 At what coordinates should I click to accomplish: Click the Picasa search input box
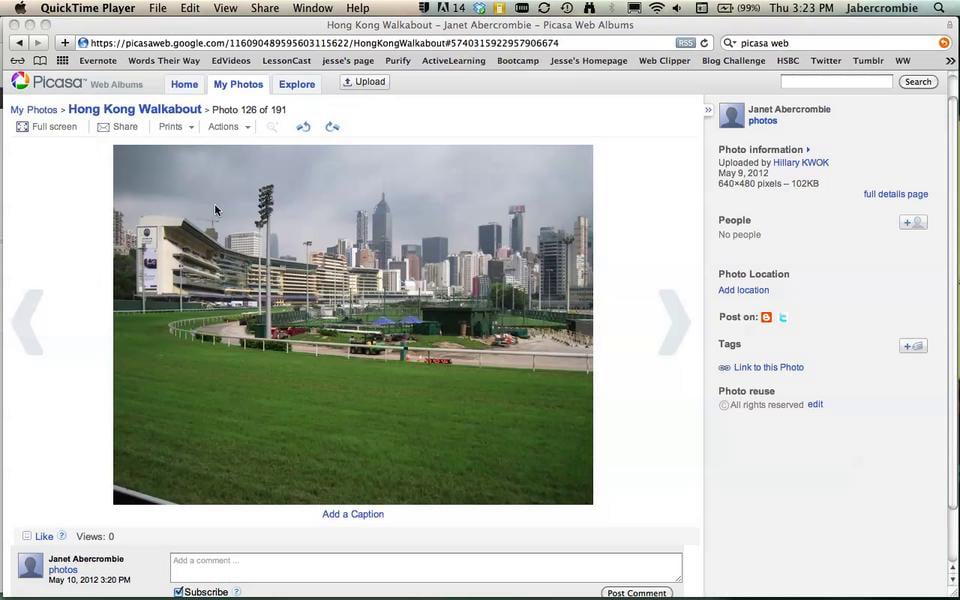coord(836,81)
